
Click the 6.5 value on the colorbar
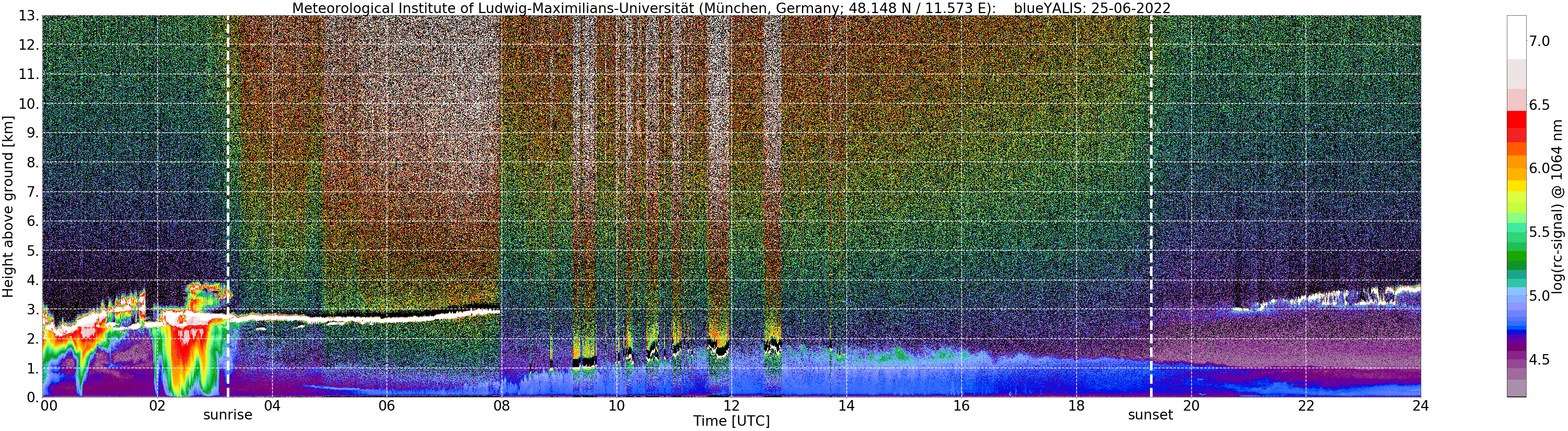tap(1539, 105)
